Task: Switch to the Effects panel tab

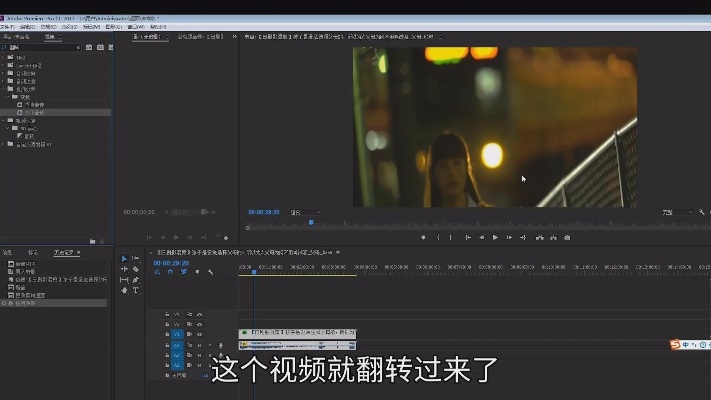Action: point(49,37)
